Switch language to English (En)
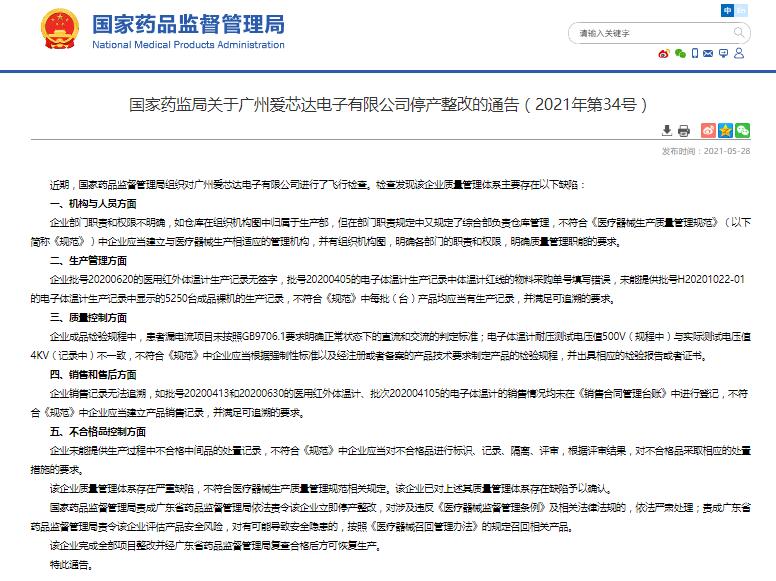 (x=741, y=10)
